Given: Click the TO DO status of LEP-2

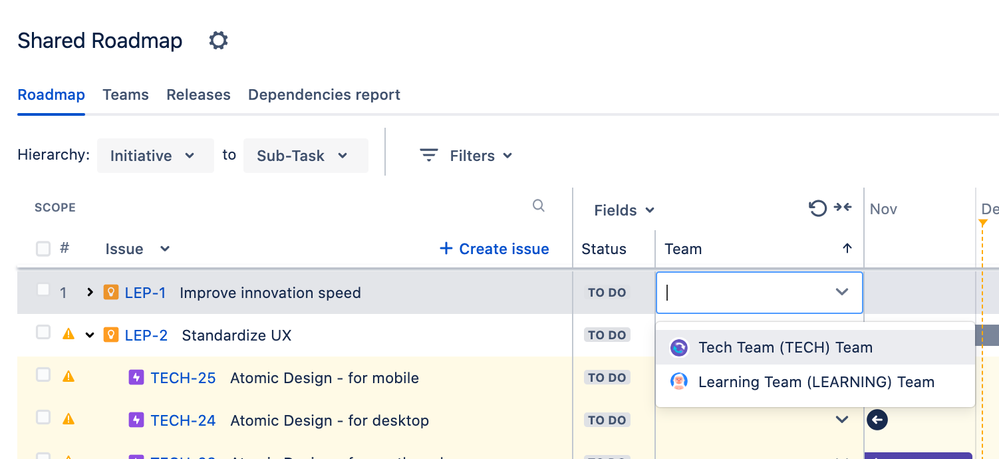Looking at the screenshot, I should pos(607,335).
